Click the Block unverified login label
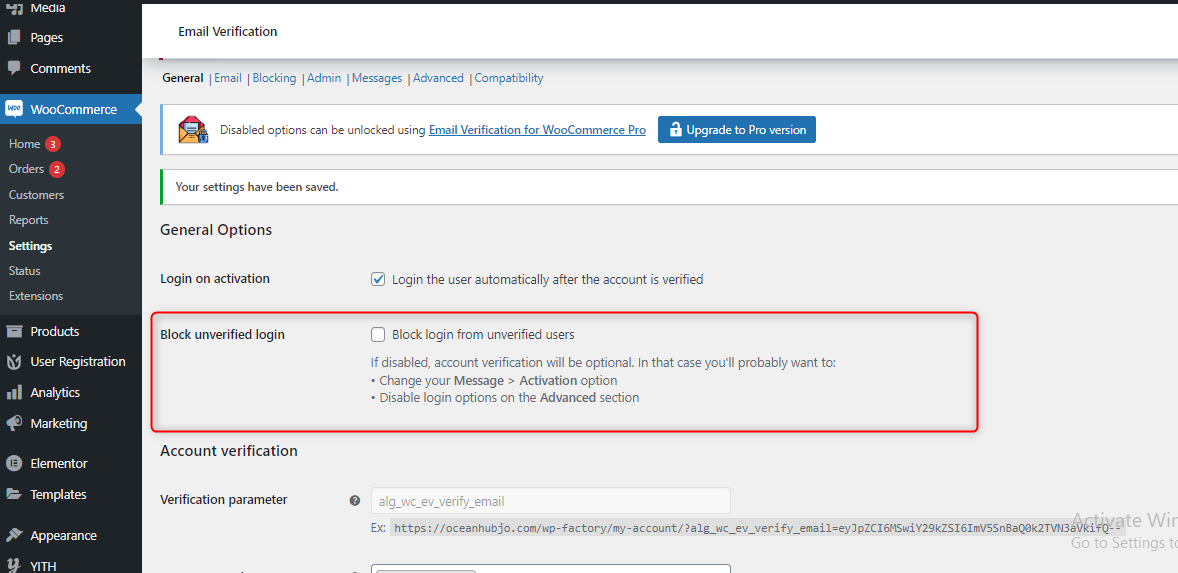 click(x=222, y=334)
